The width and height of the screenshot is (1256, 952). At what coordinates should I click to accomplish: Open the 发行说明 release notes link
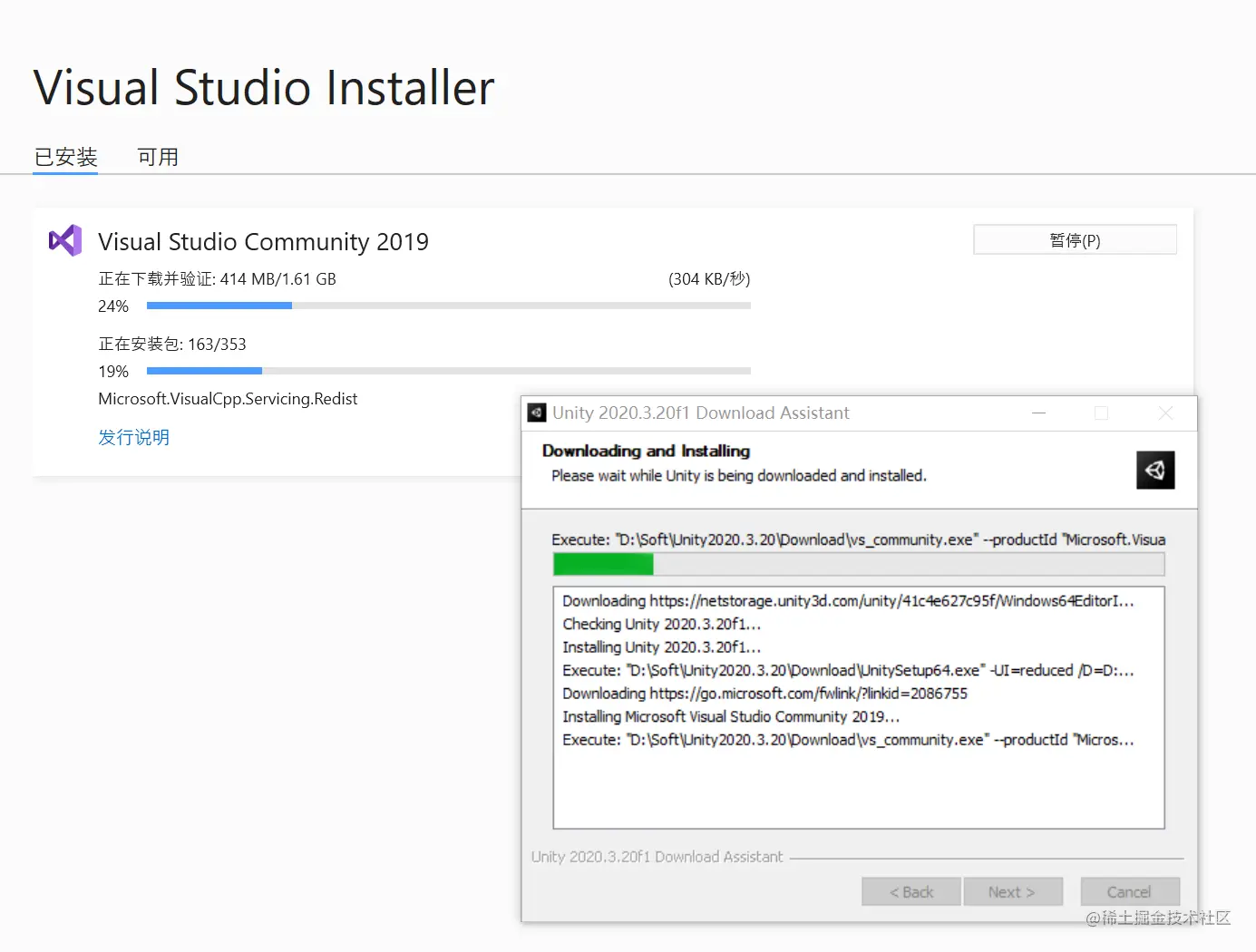pyautogui.click(x=133, y=437)
